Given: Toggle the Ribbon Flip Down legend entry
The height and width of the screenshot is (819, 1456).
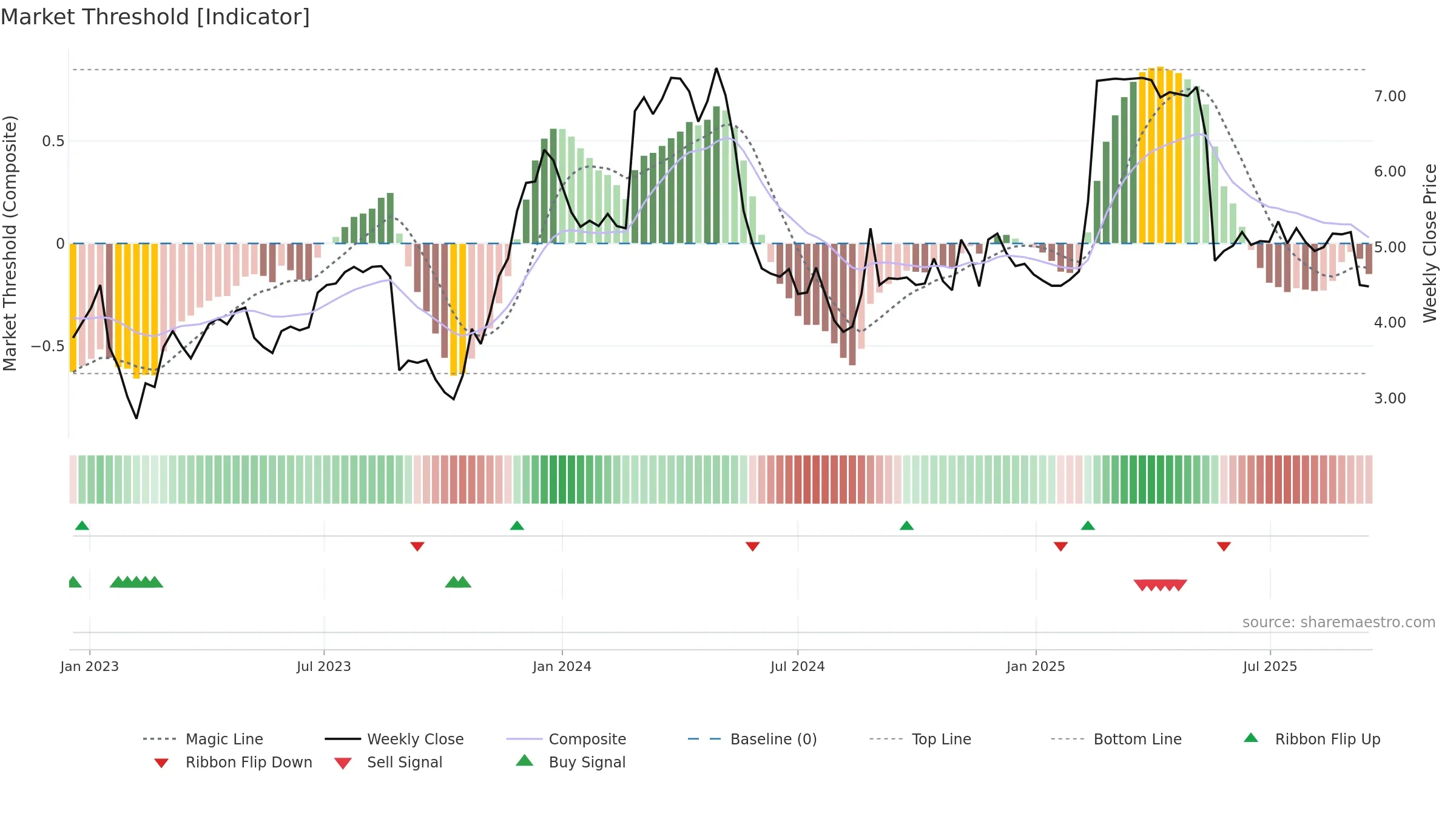Looking at the screenshot, I should pyautogui.click(x=233, y=762).
